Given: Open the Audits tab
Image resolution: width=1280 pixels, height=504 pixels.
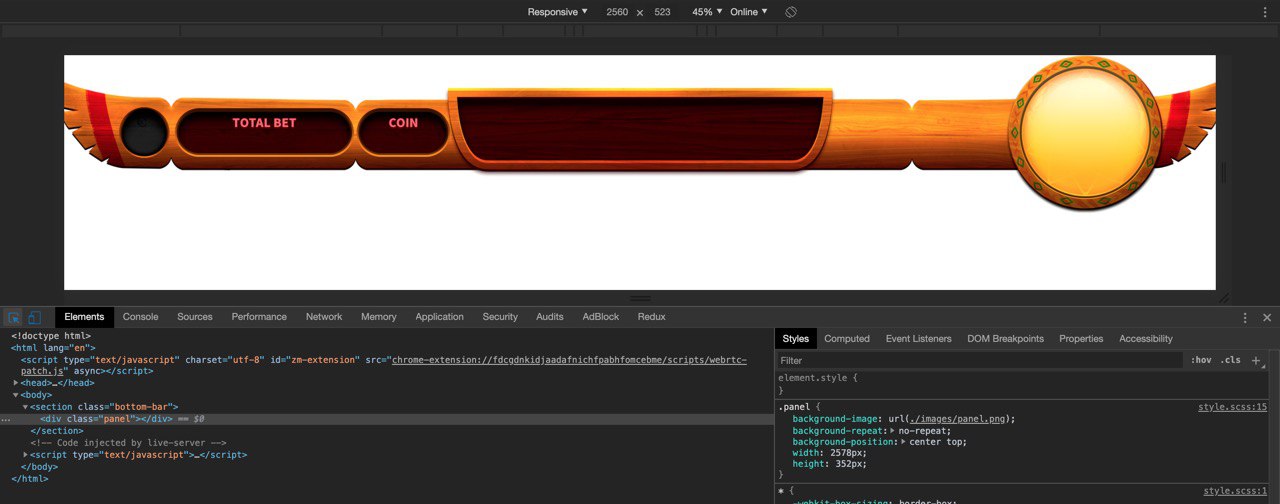Looking at the screenshot, I should coord(550,317).
